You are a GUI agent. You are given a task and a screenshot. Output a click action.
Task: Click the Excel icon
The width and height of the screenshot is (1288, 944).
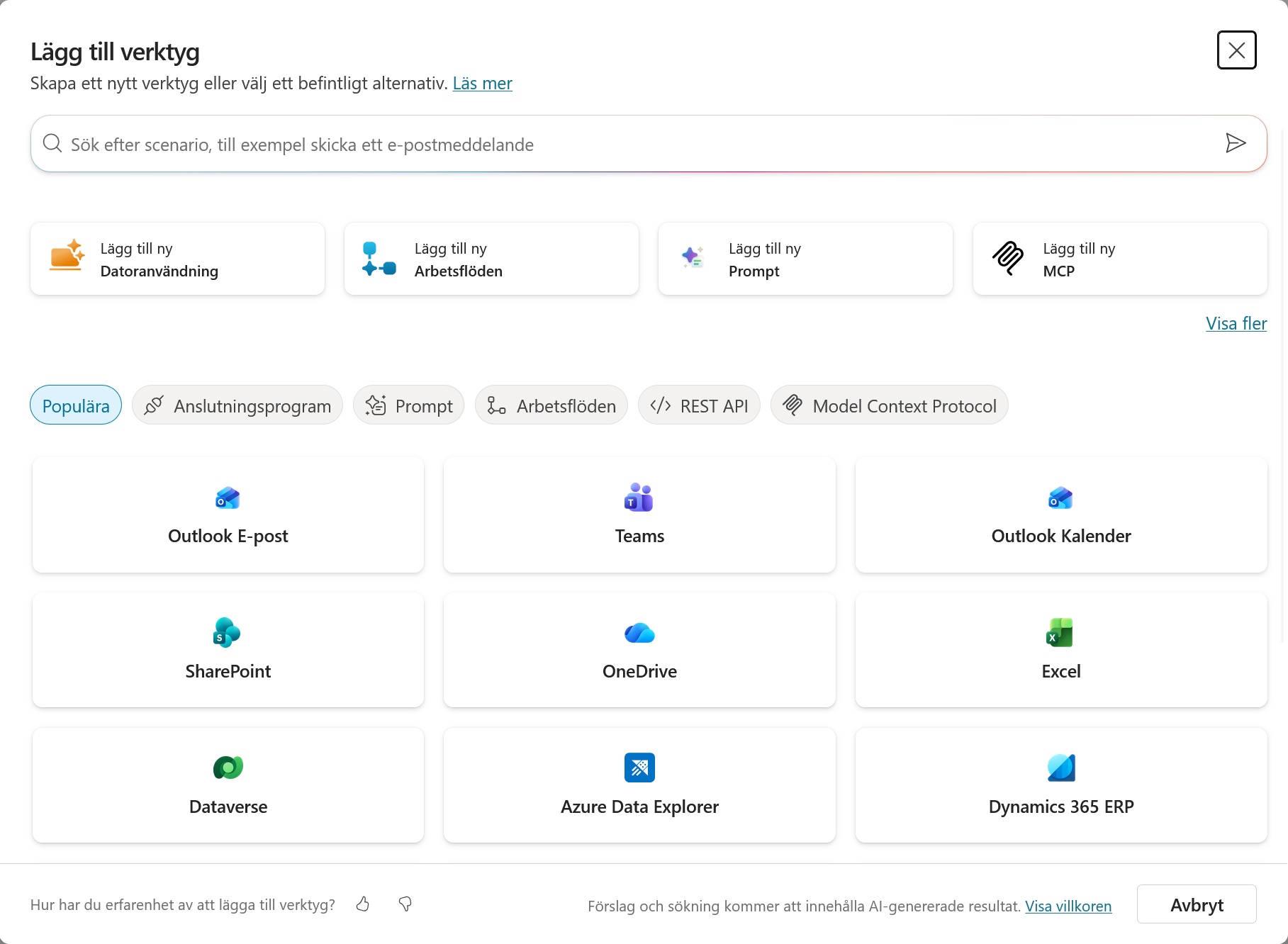point(1060,633)
